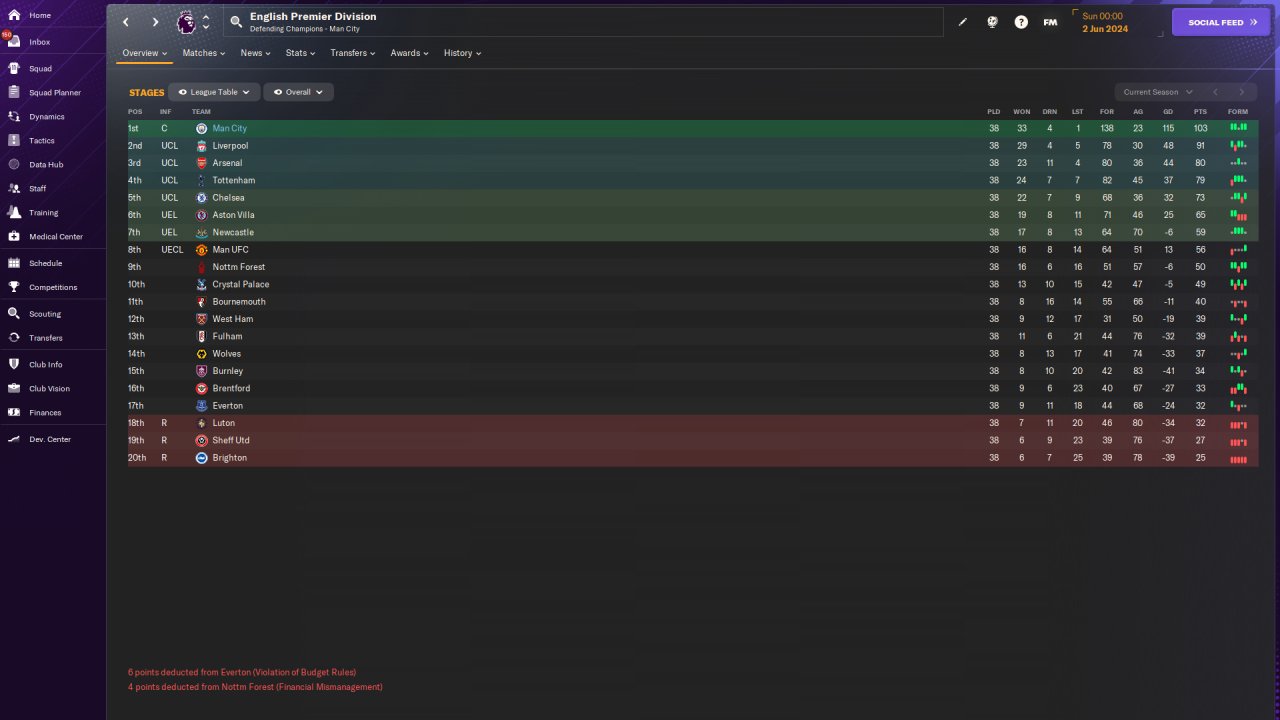Open the Liverpool team link
This screenshot has width=1280, height=720.
click(x=230, y=146)
